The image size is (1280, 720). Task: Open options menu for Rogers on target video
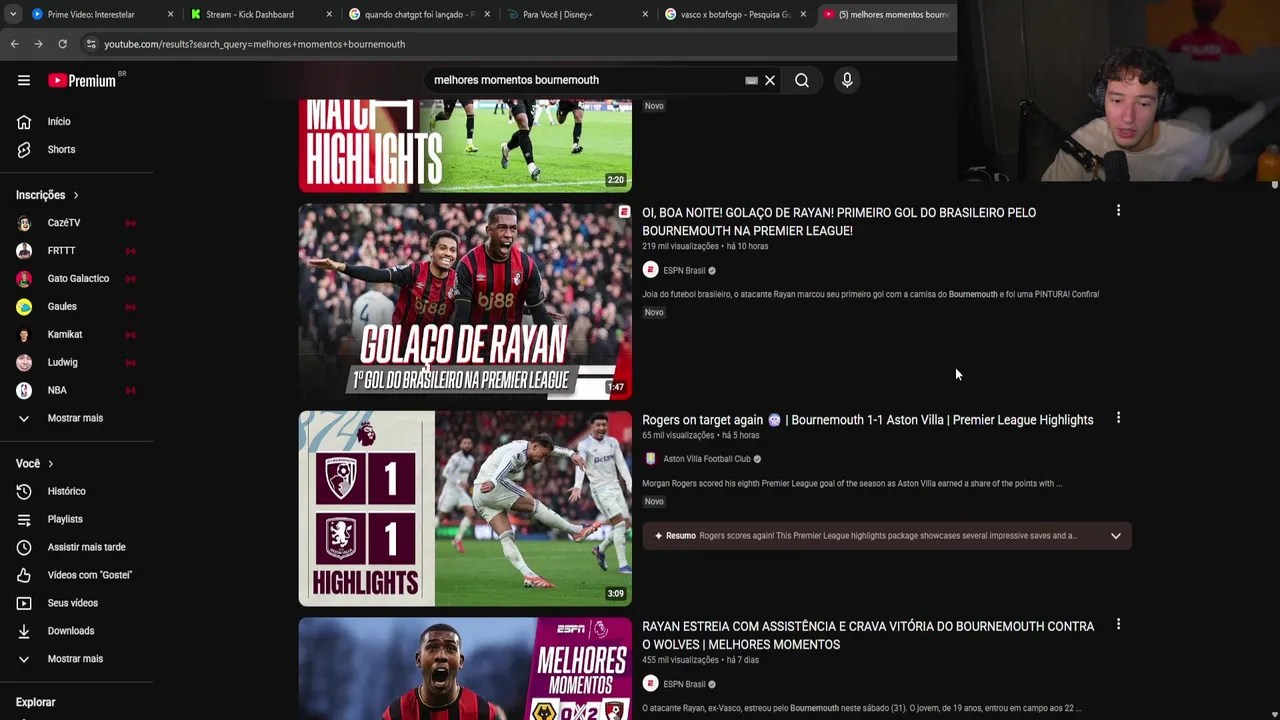(1118, 418)
